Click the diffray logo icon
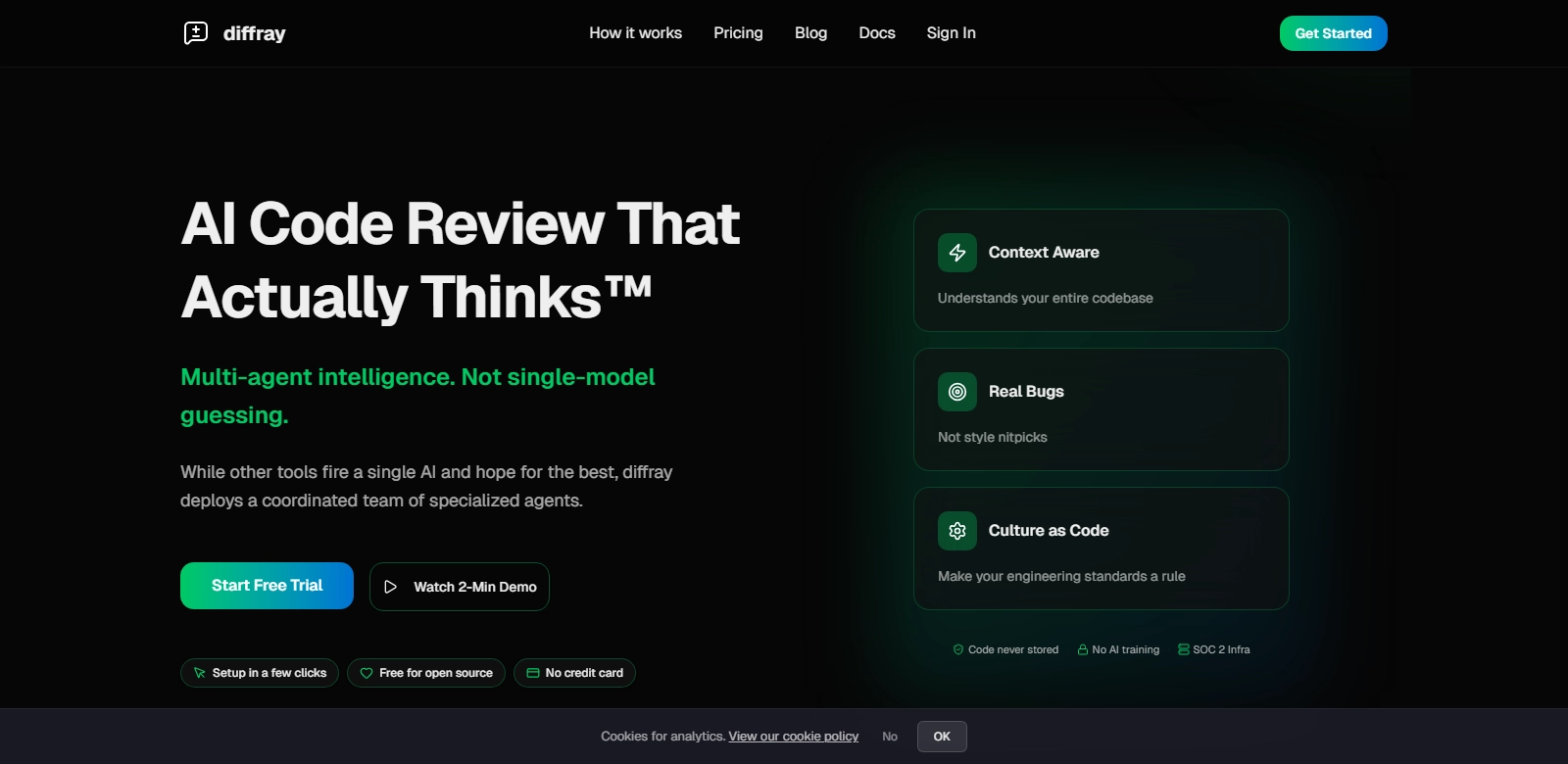The image size is (1568, 764). [196, 33]
